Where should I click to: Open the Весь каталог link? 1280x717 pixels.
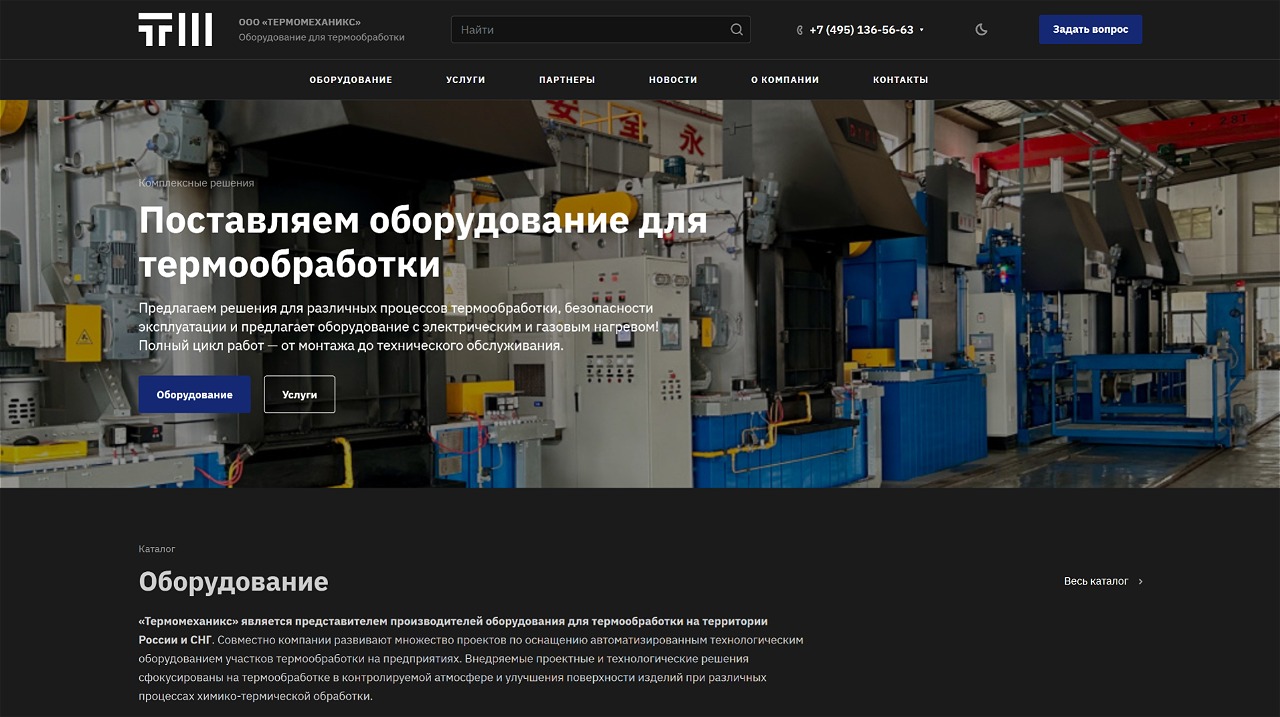[x=1095, y=581]
